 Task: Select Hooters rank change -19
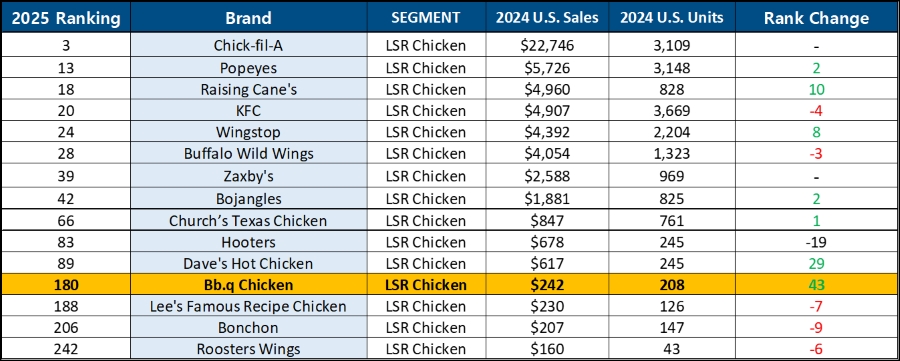816,242
